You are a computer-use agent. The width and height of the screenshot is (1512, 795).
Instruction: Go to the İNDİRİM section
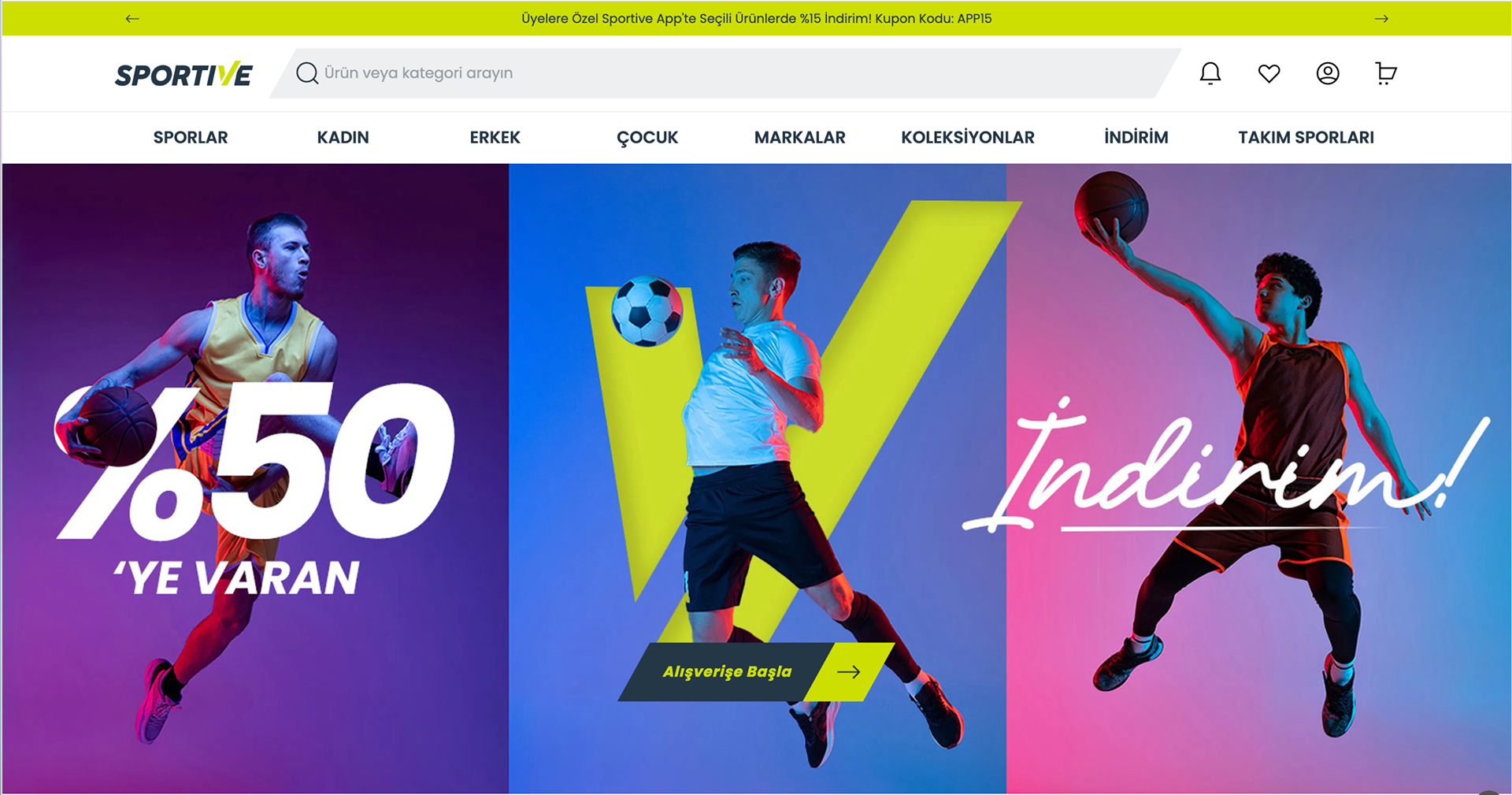tap(1136, 137)
